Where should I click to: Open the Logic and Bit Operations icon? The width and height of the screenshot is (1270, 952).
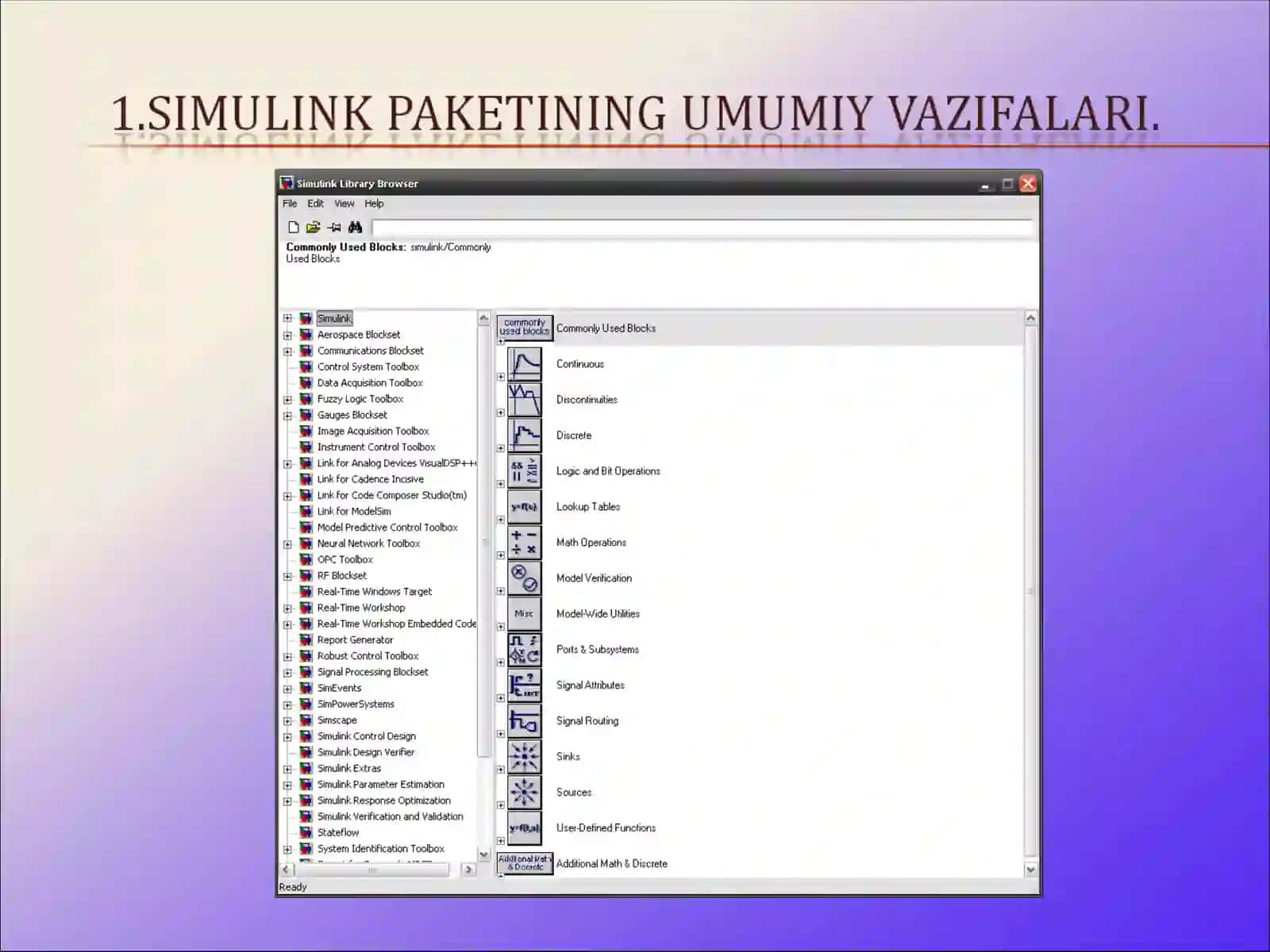click(x=525, y=471)
